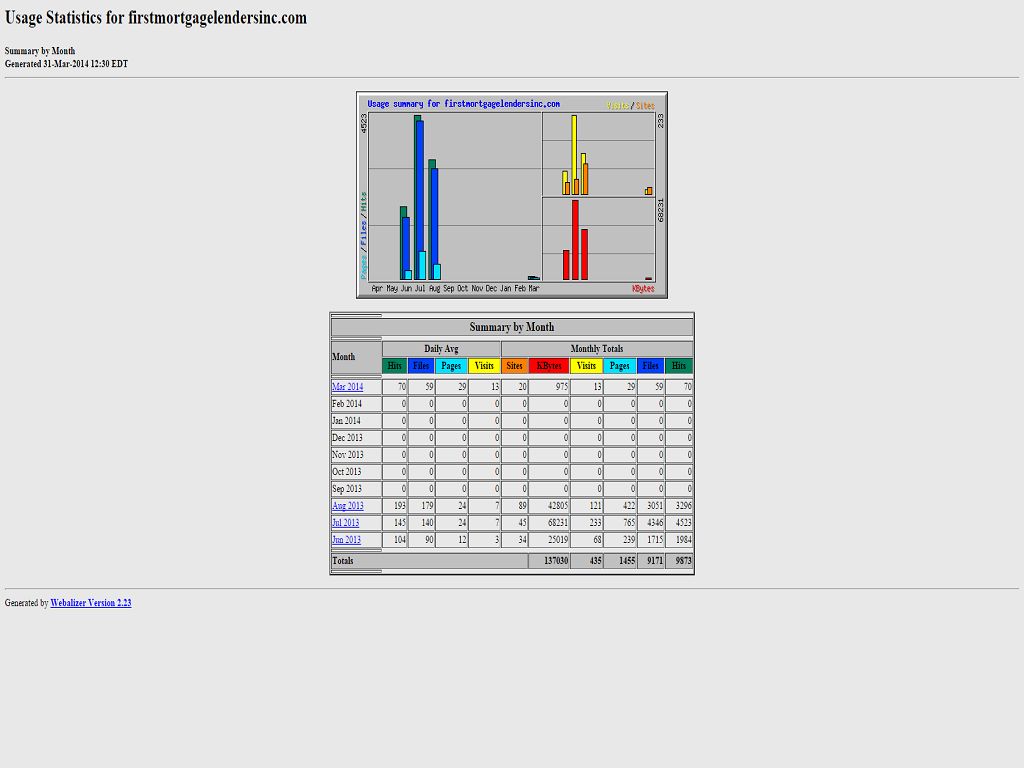Image resolution: width=1024 pixels, height=768 pixels.
Task: Follow the Webalizer Version 2.23 link
Action: tap(91, 603)
